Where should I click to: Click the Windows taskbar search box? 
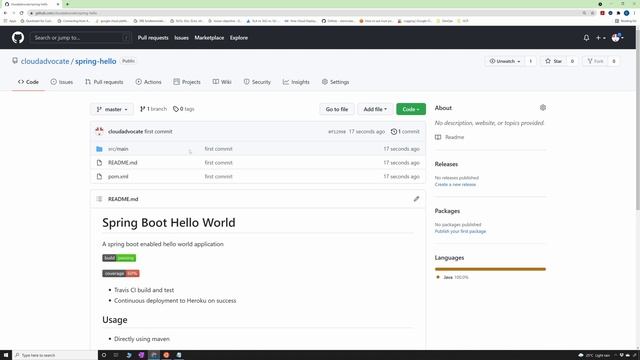tap(55, 355)
